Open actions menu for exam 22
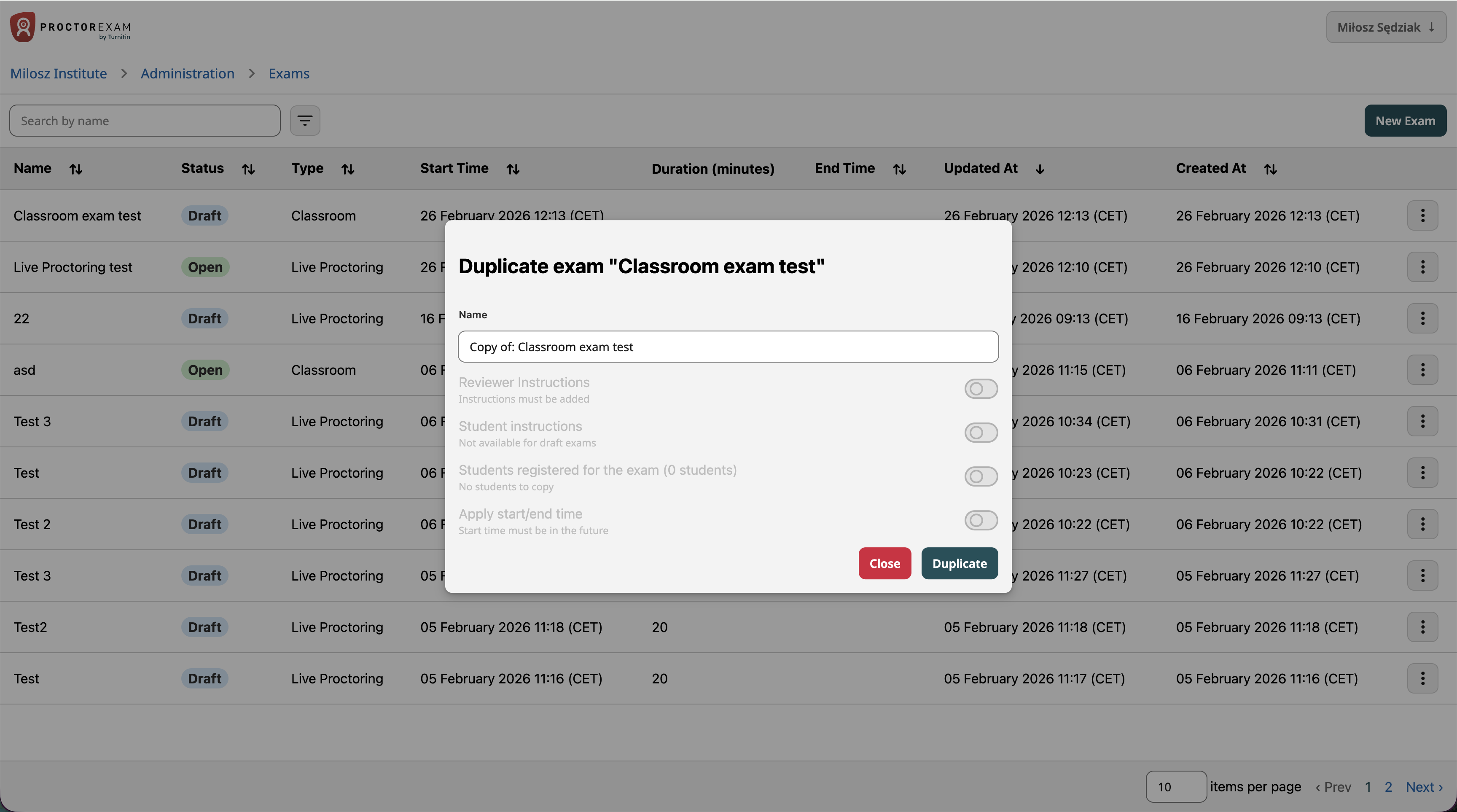The image size is (1457, 812). pos(1422,318)
